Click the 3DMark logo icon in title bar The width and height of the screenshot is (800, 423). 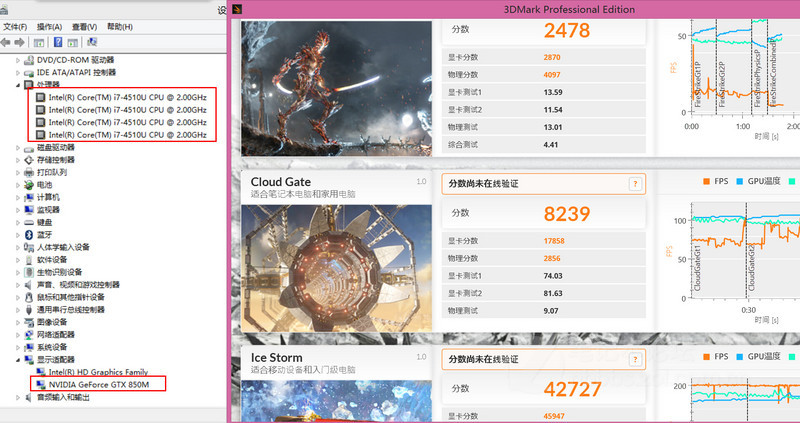coord(237,9)
